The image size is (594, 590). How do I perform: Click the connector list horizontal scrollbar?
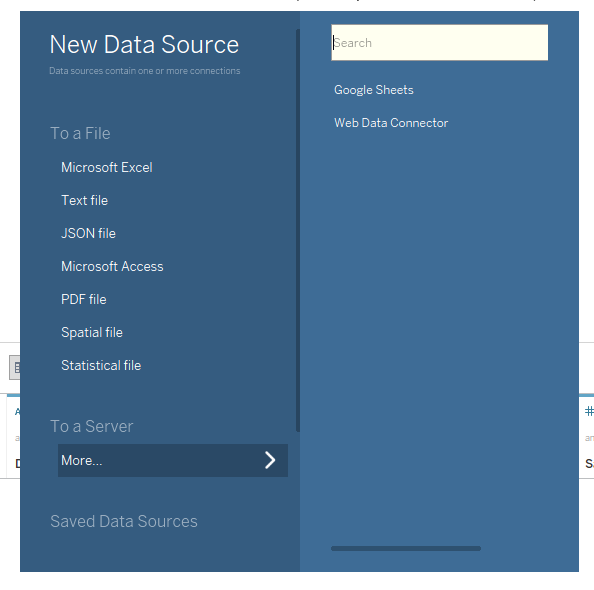pyautogui.click(x=406, y=548)
